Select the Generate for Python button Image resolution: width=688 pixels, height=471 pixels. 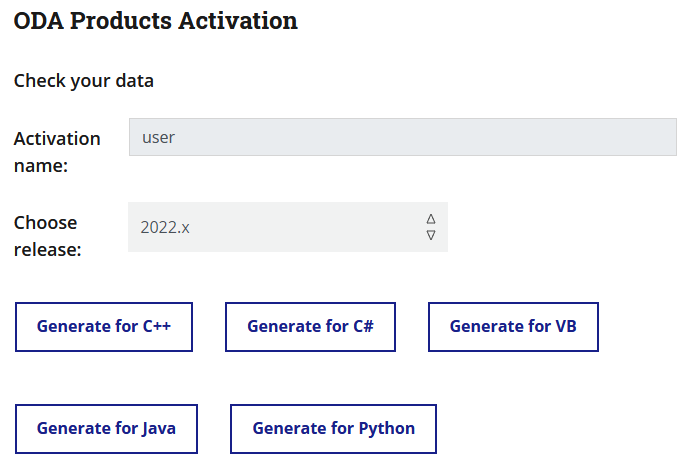(333, 428)
